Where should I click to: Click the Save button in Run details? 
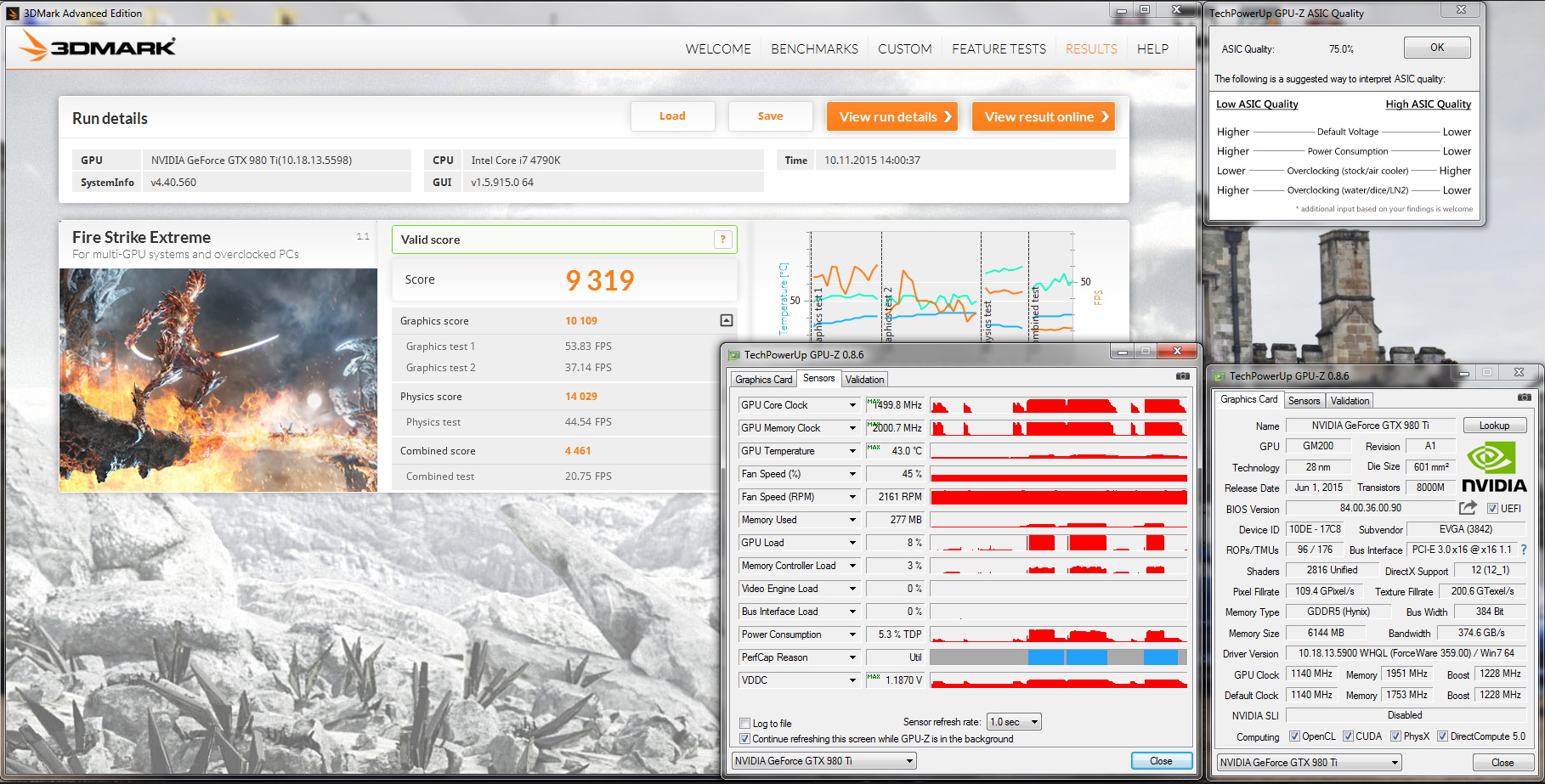(x=770, y=116)
